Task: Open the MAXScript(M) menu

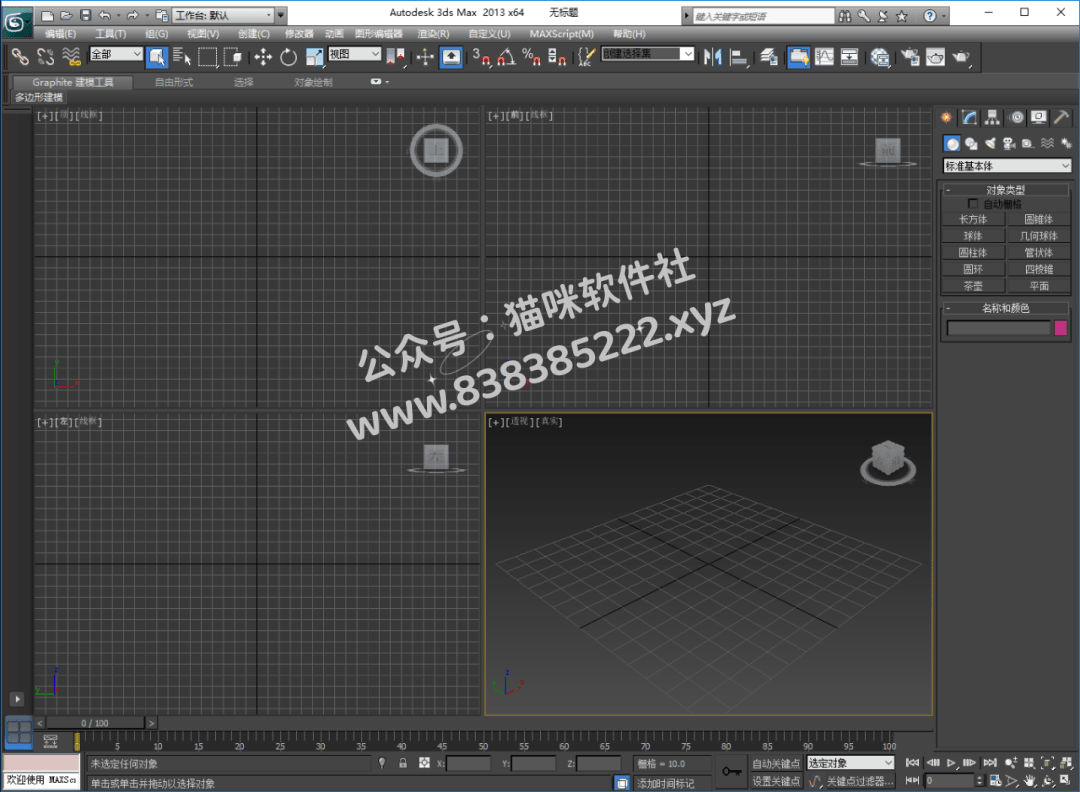Action: (561, 34)
